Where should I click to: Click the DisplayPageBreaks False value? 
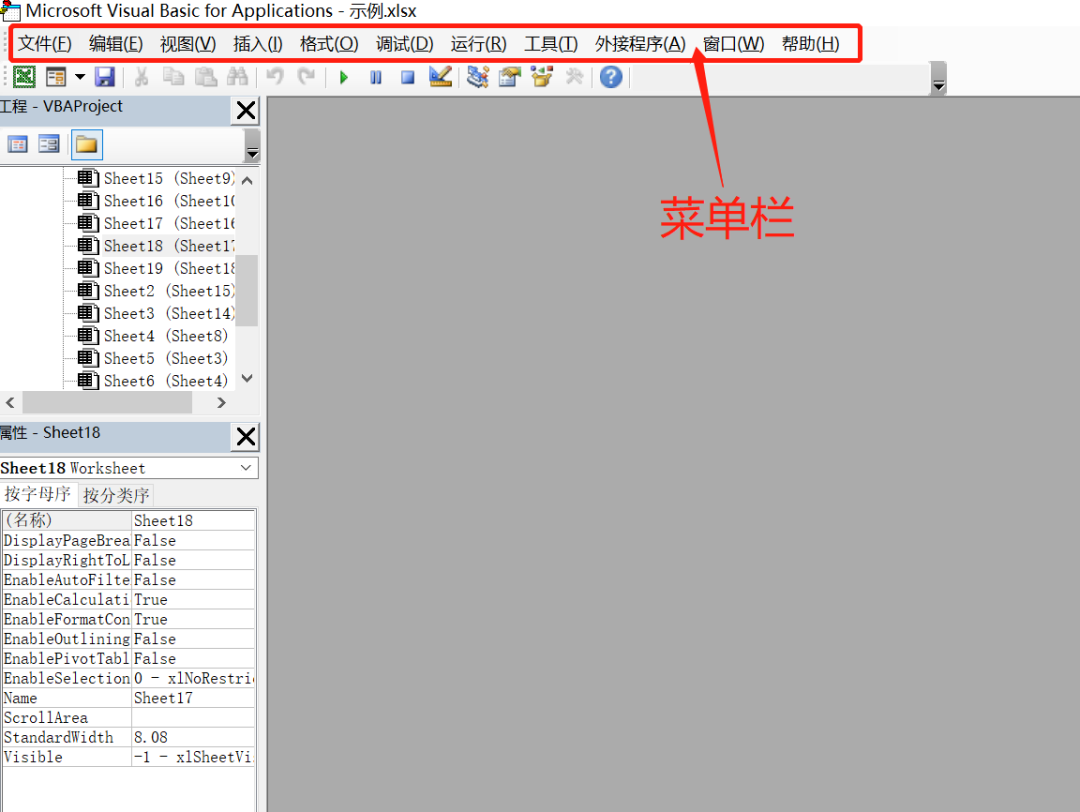click(194, 541)
